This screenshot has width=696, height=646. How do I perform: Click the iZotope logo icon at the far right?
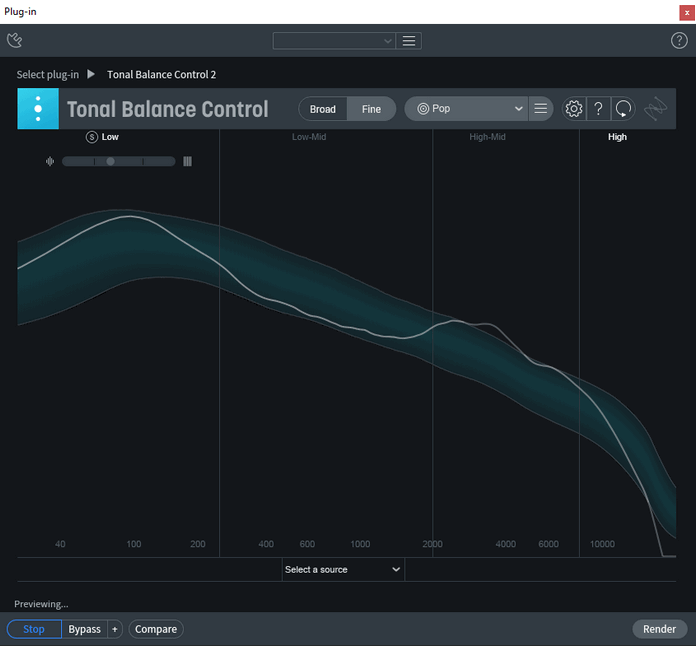tap(657, 109)
